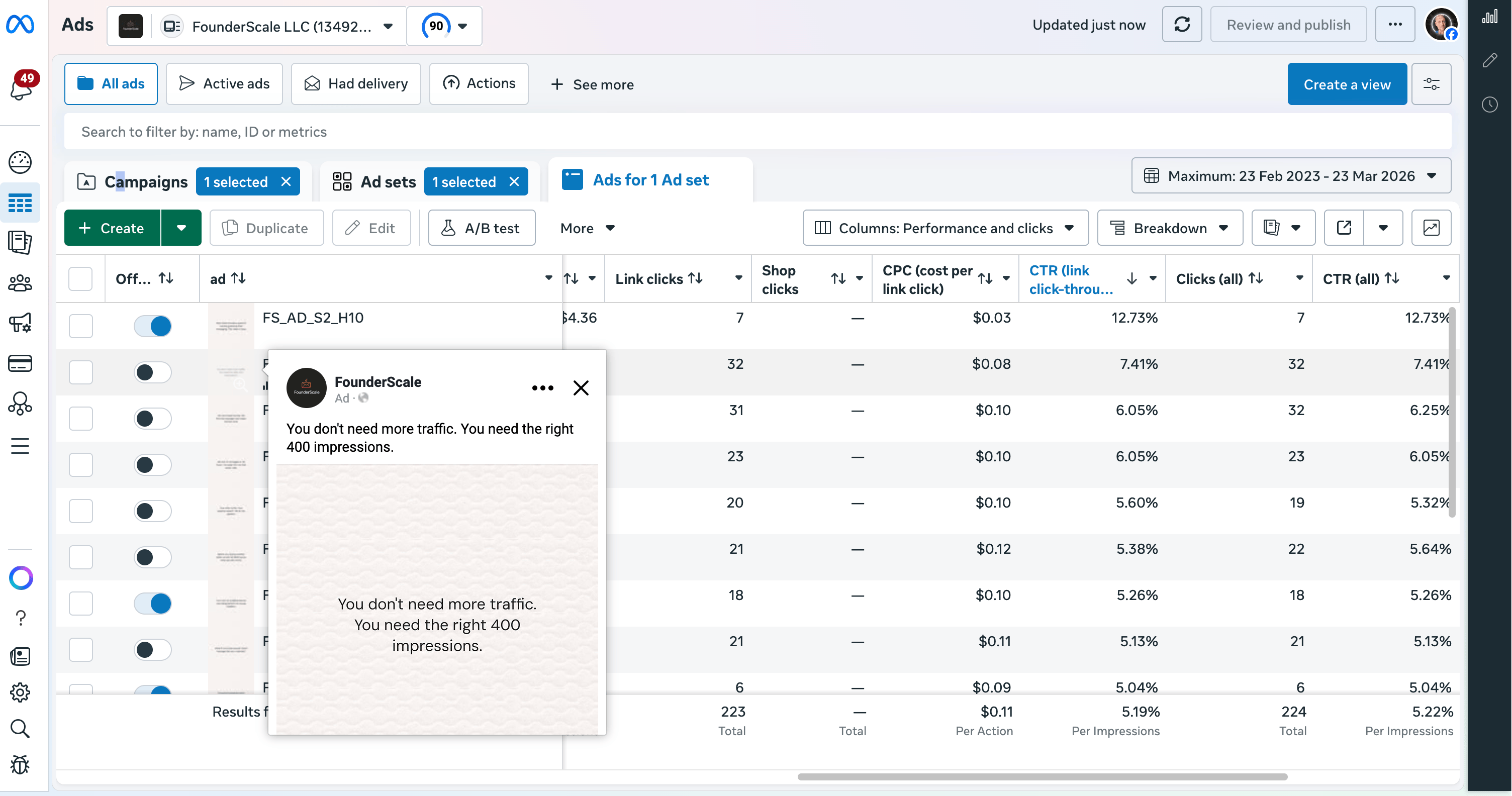Viewport: 1512px width, 796px height.
Task: Open Meta AI circle icon
Action: point(21,578)
